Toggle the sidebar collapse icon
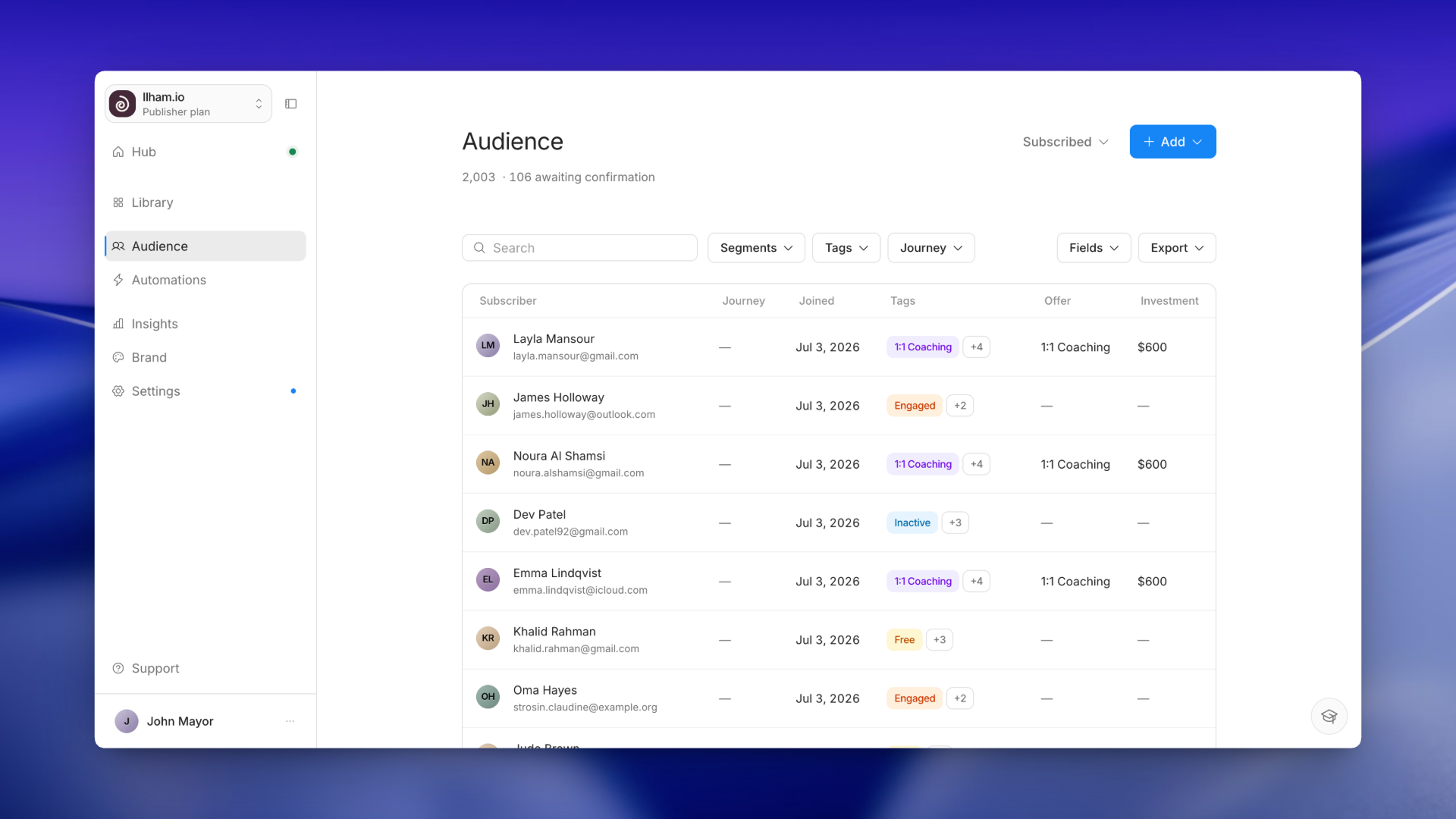Screen dimensions: 1456x819 point(290,104)
